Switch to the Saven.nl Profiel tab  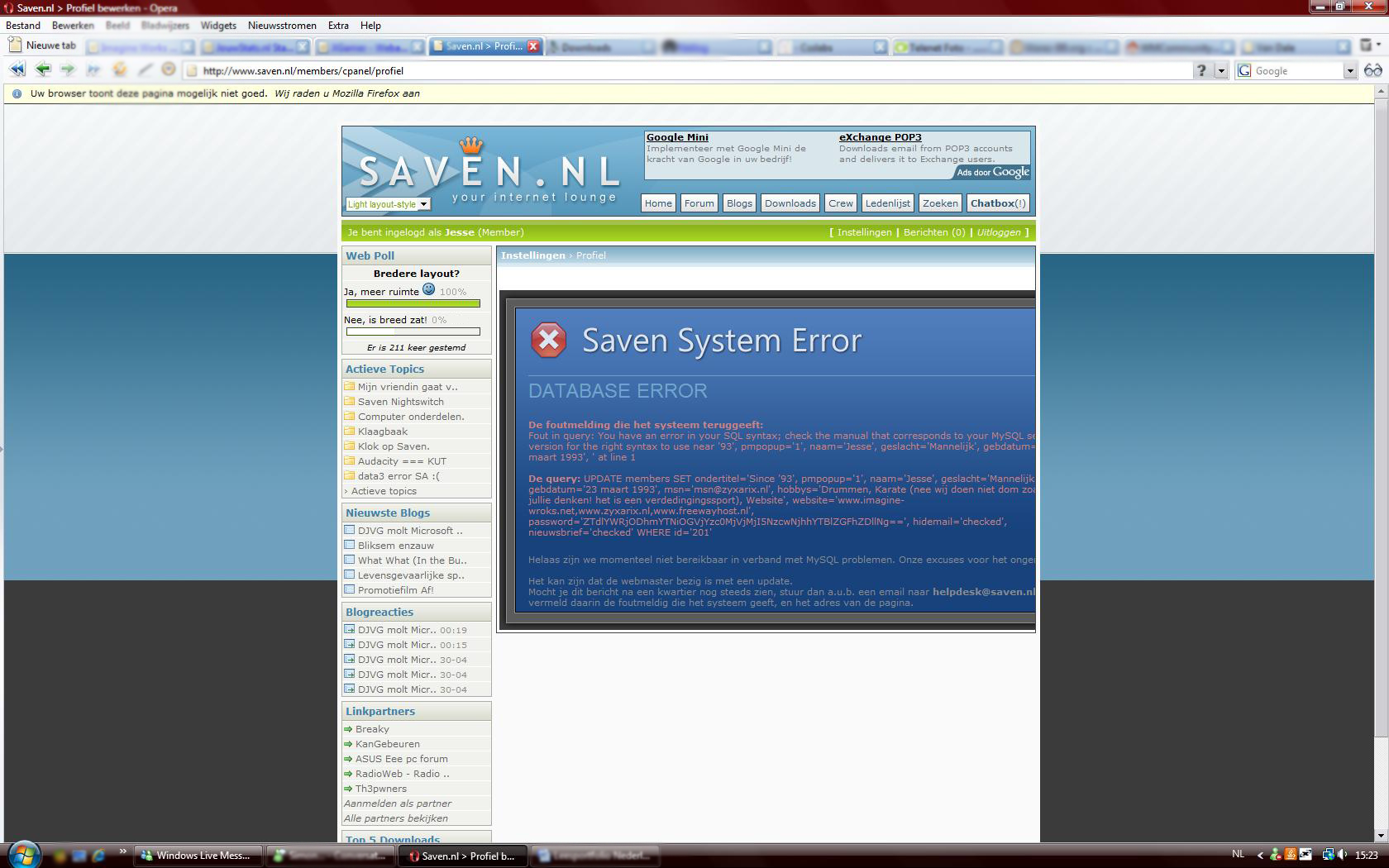pyautogui.click(x=484, y=46)
